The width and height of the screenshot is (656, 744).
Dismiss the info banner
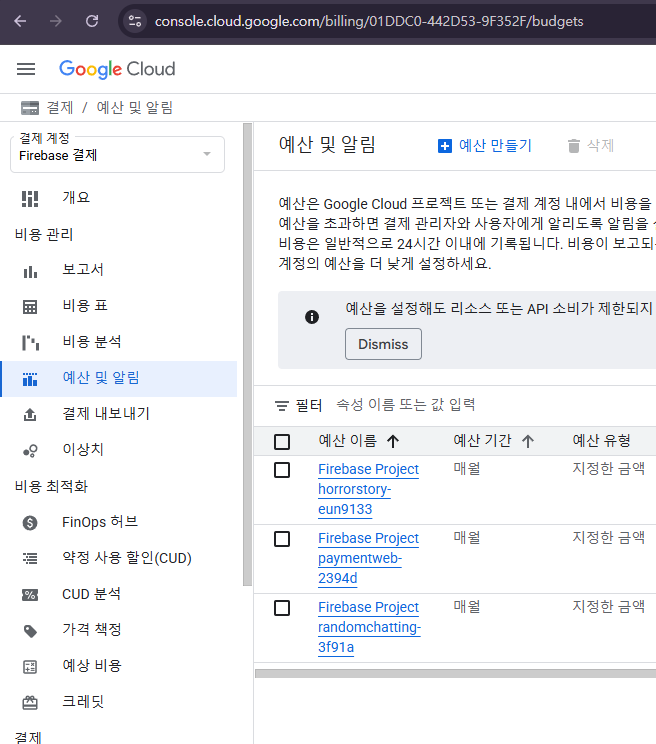pyautogui.click(x=383, y=344)
